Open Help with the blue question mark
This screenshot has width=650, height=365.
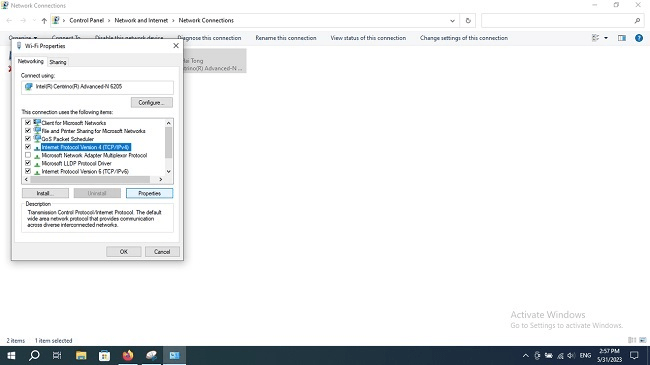pyautogui.click(x=639, y=38)
